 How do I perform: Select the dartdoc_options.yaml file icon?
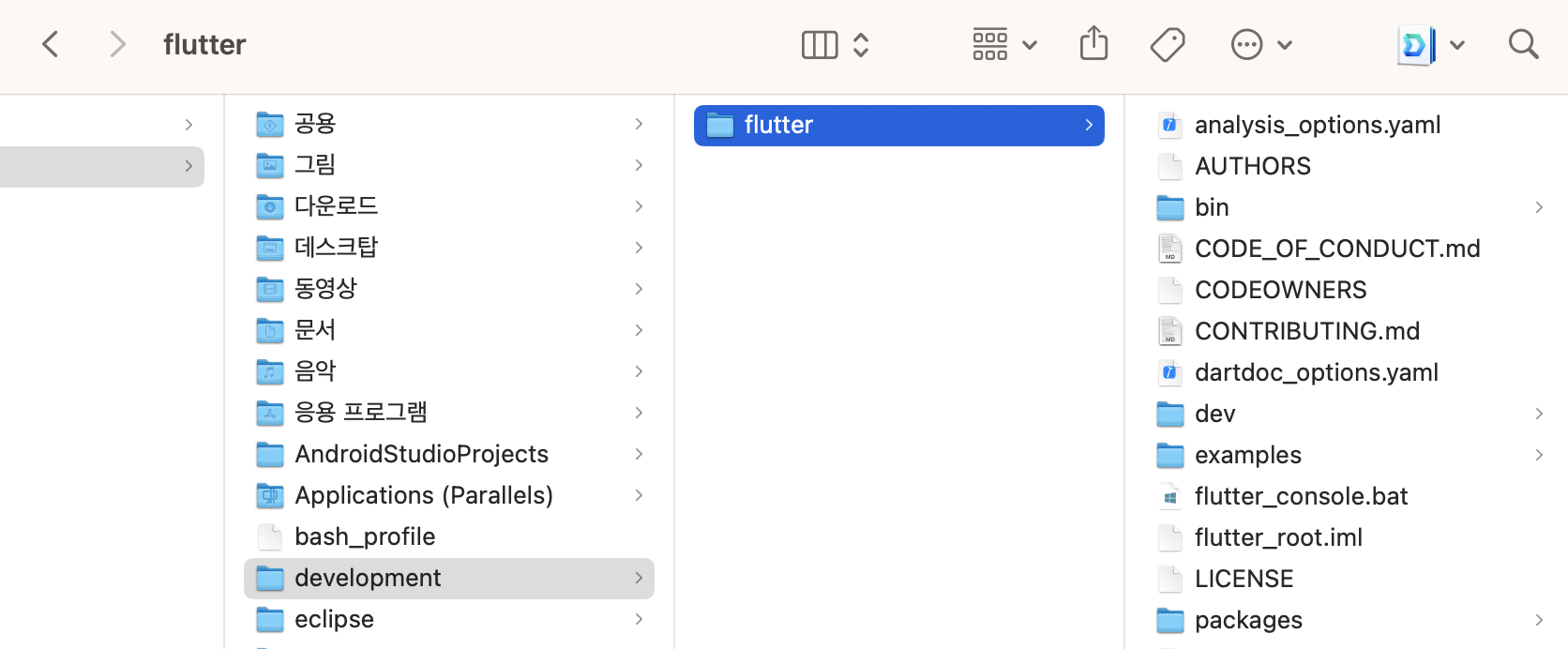(1169, 371)
